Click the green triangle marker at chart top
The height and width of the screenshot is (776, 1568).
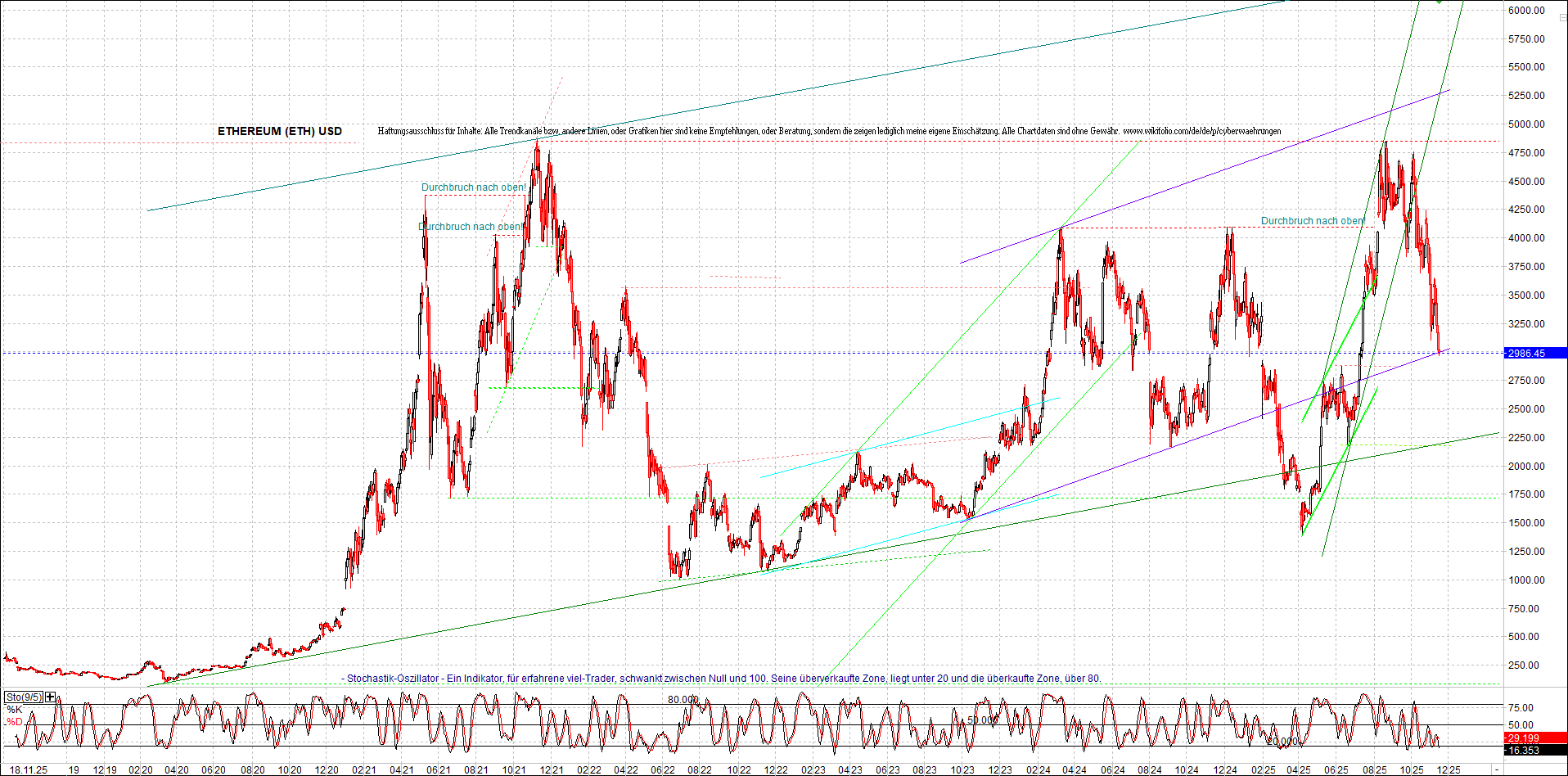1440,2
